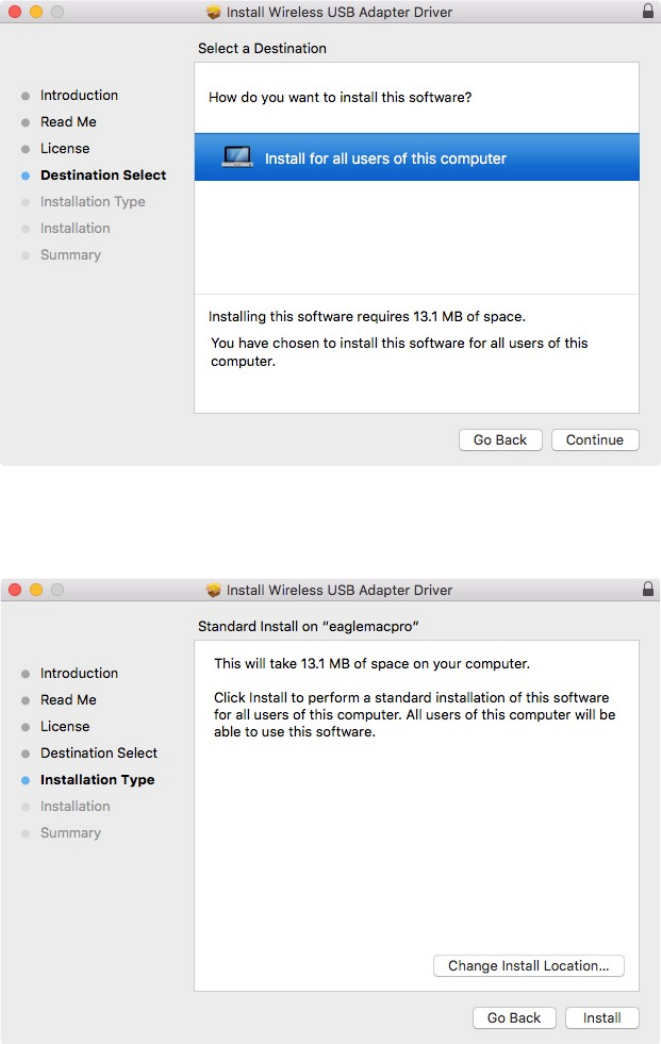Viewport: 661px width, 1044px height.
Task: Select Install for all users of this computer
Action: (417, 157)
